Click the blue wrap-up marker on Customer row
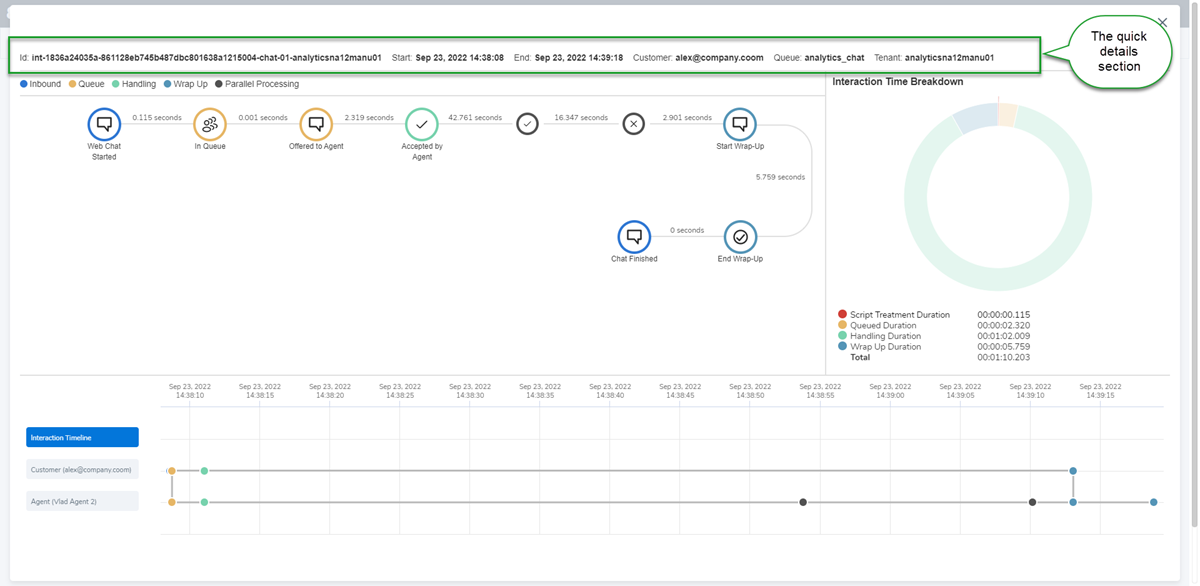This screenshot has height=586, width=1200. point(1073,470)
